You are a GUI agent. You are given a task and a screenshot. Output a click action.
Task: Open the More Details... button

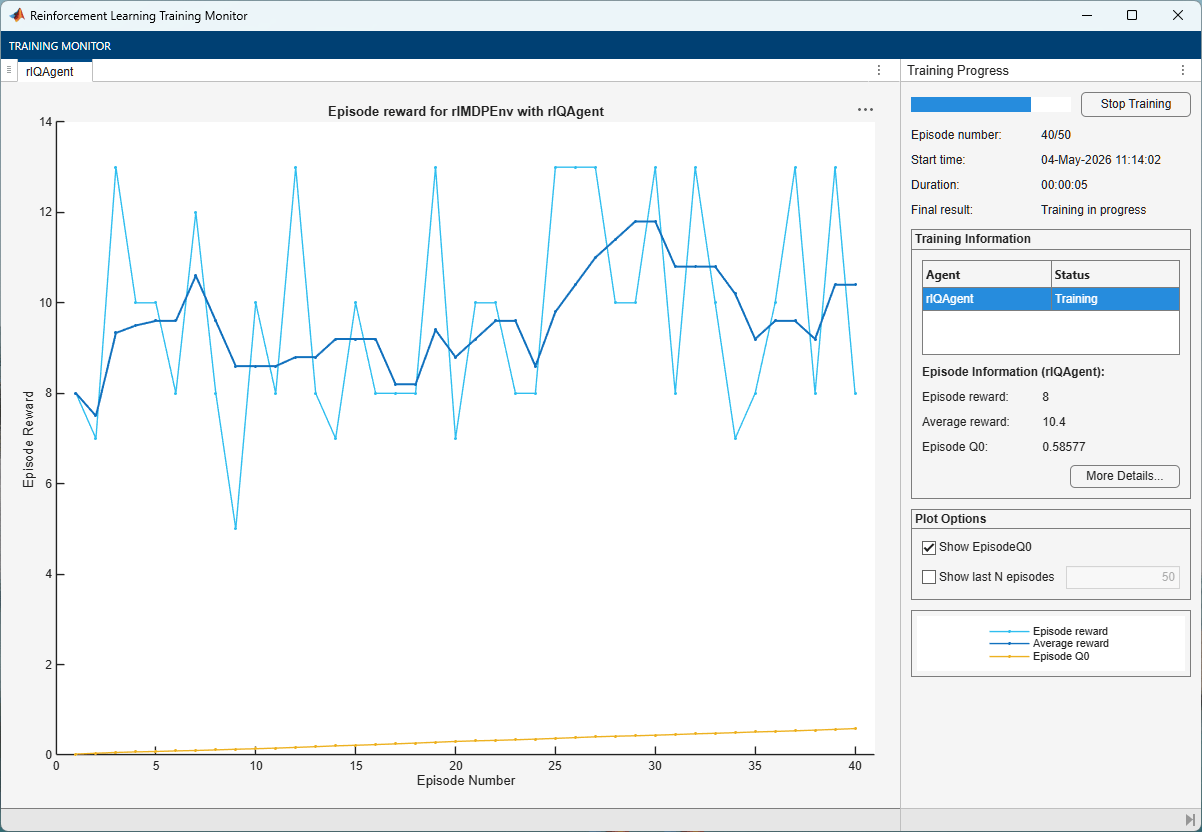click(x=1124, y=476)
